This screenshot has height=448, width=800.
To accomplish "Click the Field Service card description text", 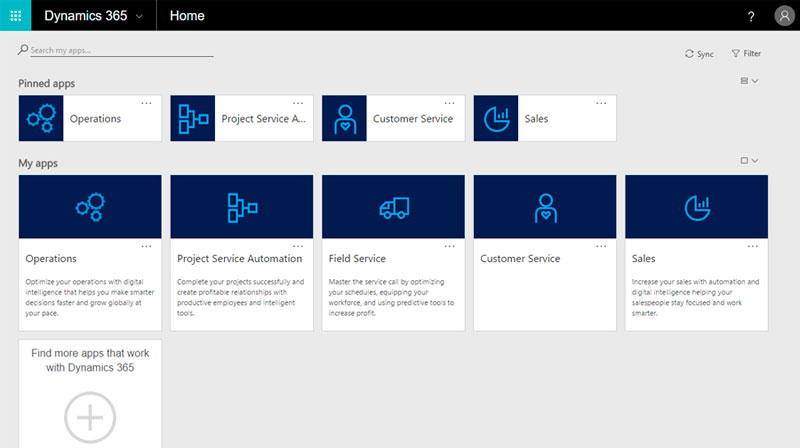I will [391, 297].
